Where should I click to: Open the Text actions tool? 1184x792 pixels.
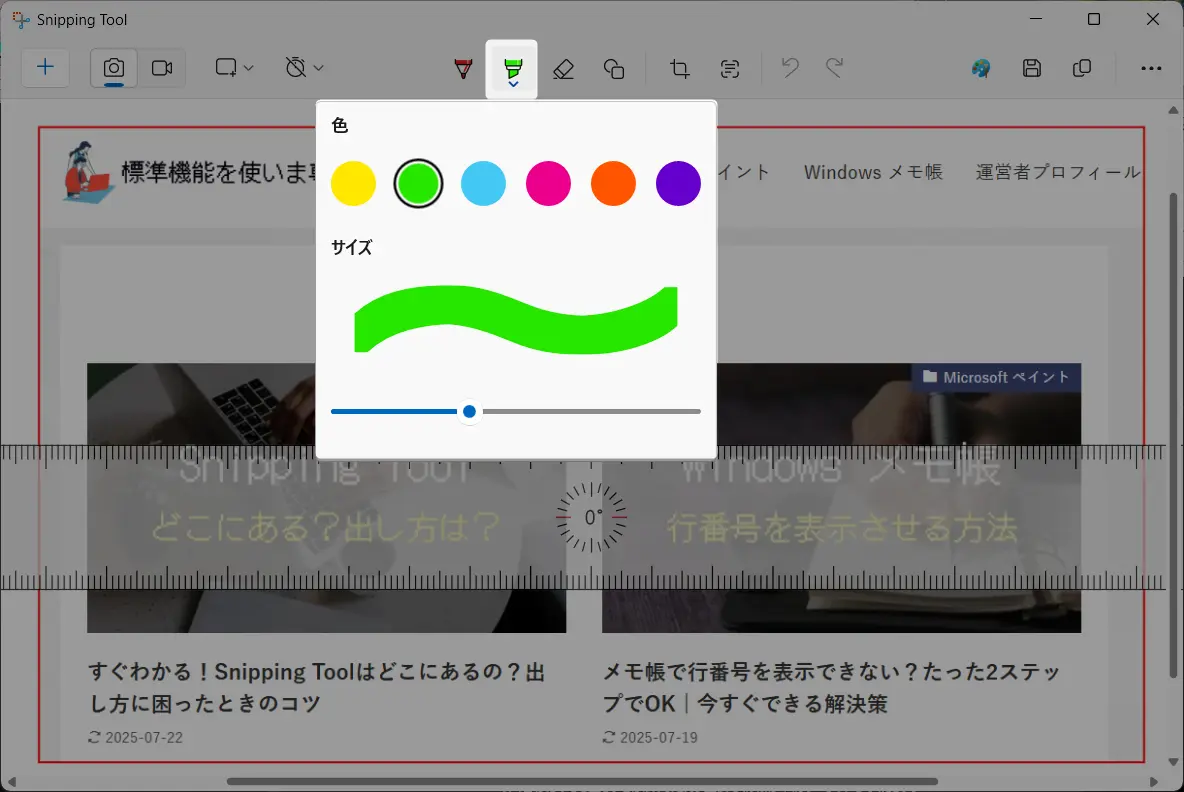coord(729,69)
